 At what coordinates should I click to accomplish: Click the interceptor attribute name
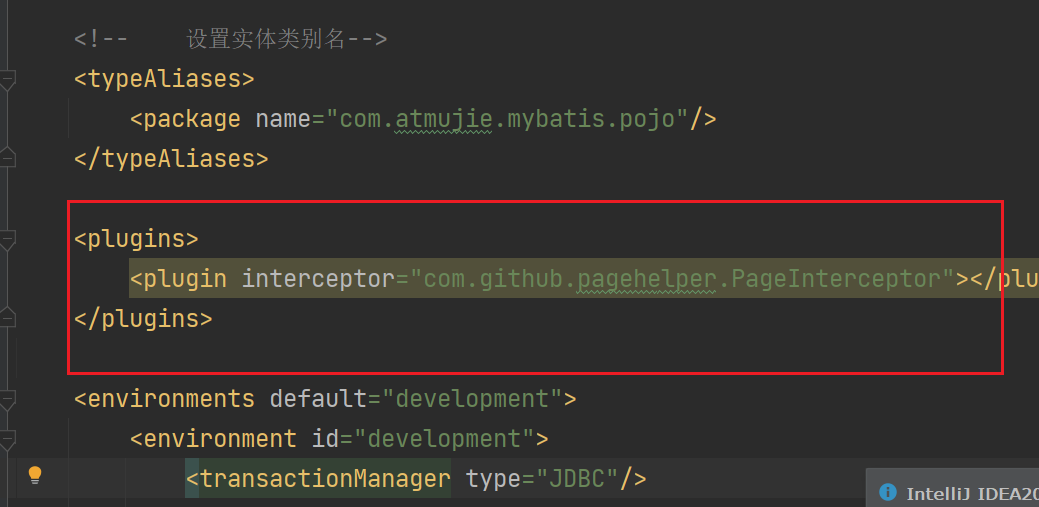[317, 279]
